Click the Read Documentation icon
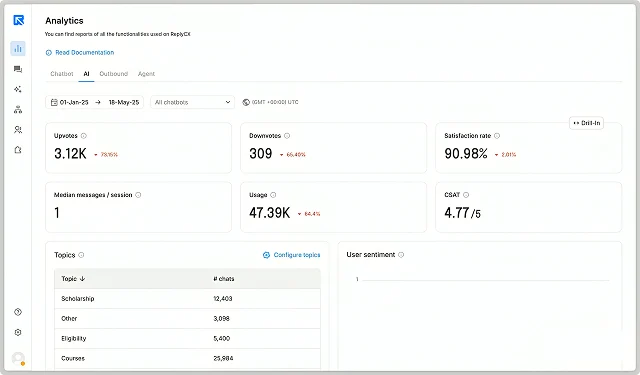Viewport: 640px width, 375px height. (49, 53)
